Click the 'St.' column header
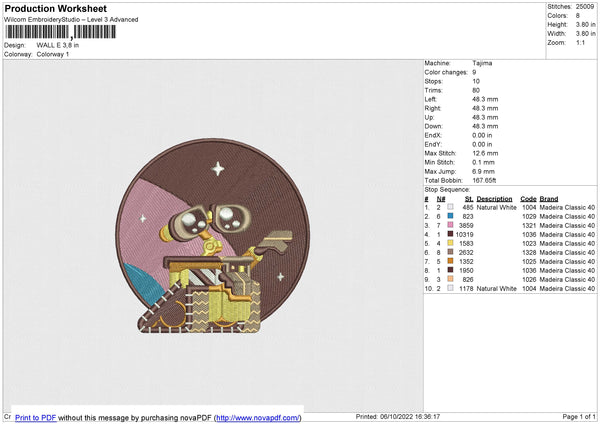The image size is (600, 424). [469, 199]
